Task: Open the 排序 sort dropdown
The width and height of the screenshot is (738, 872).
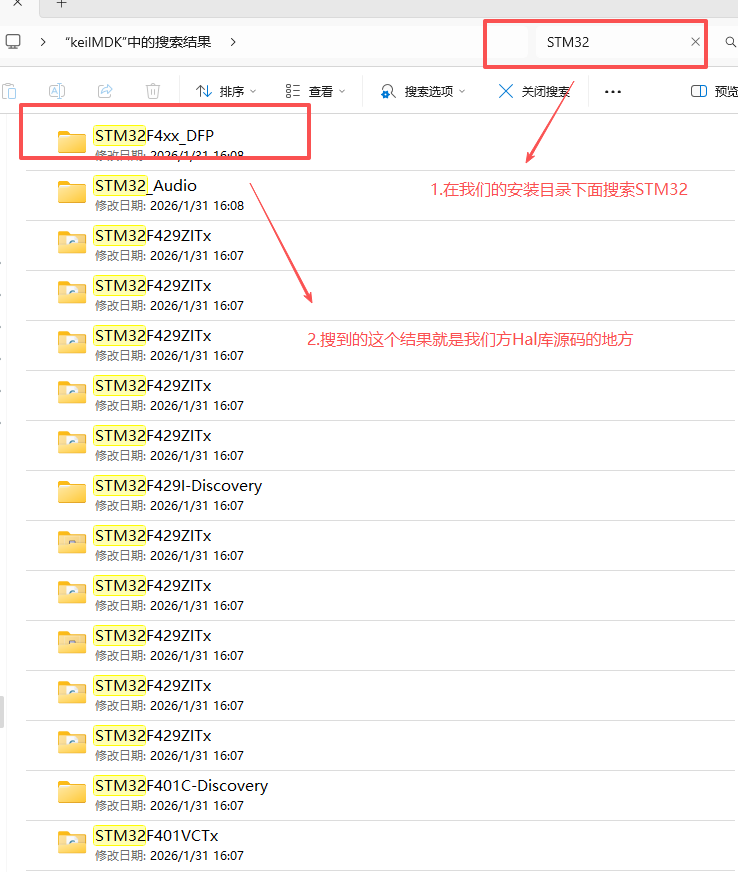Action: (x=226, y=91)
